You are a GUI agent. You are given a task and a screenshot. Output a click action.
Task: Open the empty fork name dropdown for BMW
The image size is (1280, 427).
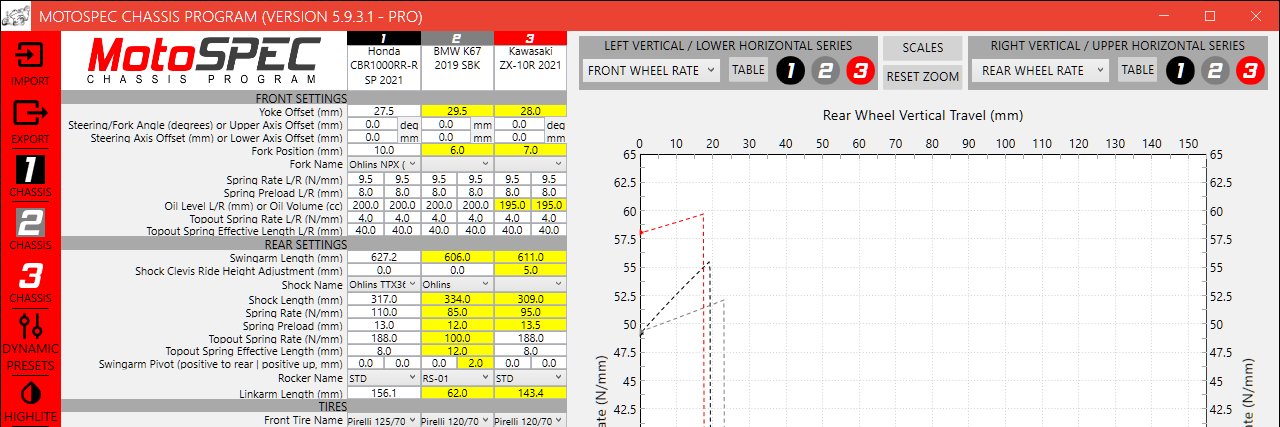pos(457,163)
